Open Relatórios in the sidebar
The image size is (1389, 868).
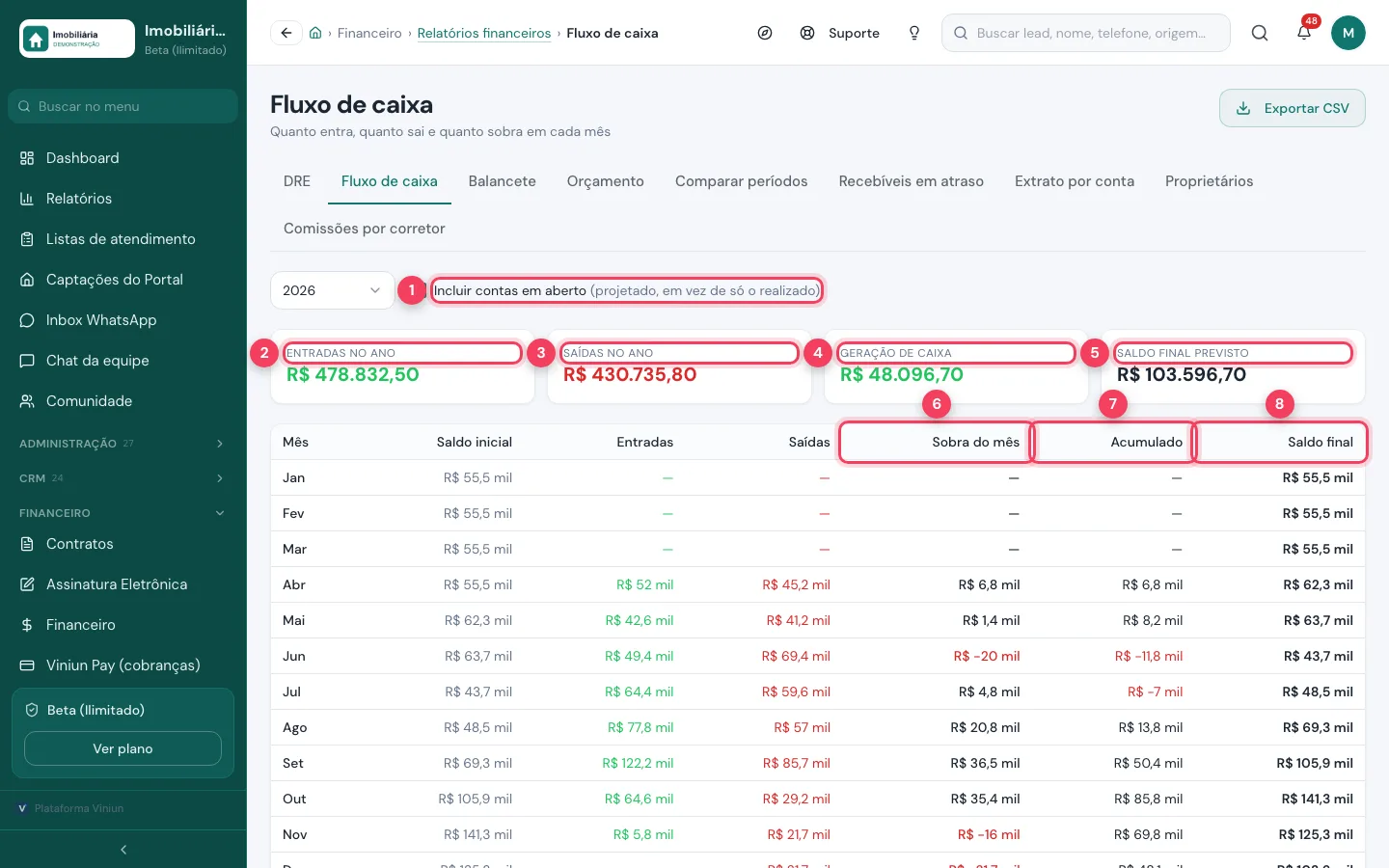tap(123, 199)
